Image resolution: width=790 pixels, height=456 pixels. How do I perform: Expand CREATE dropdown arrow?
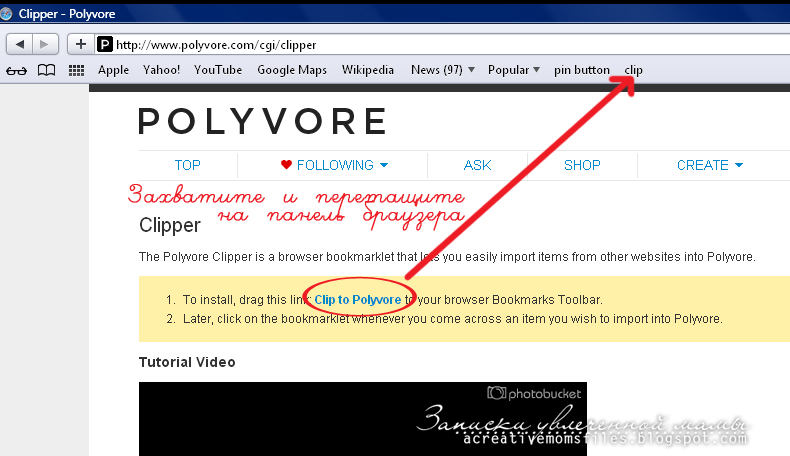[x=739, y=165]
